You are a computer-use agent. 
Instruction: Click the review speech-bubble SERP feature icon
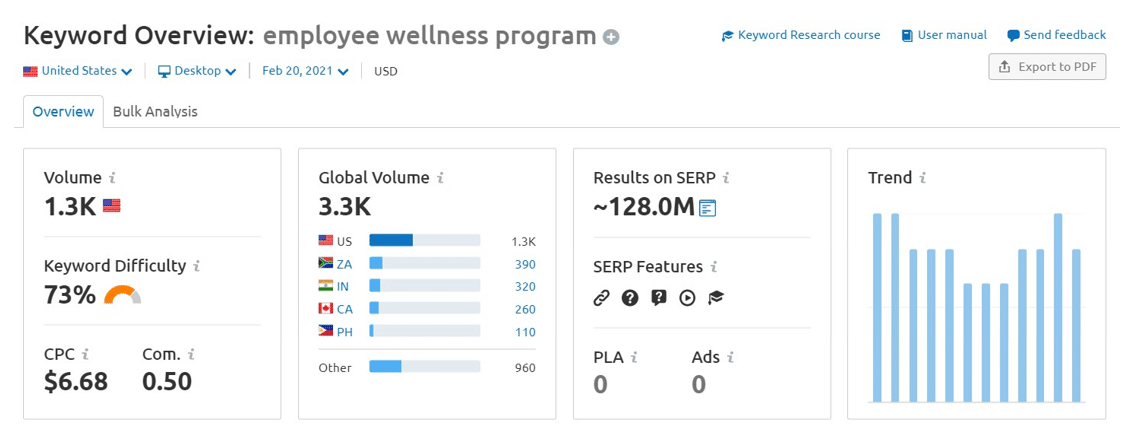click(658, 298)
